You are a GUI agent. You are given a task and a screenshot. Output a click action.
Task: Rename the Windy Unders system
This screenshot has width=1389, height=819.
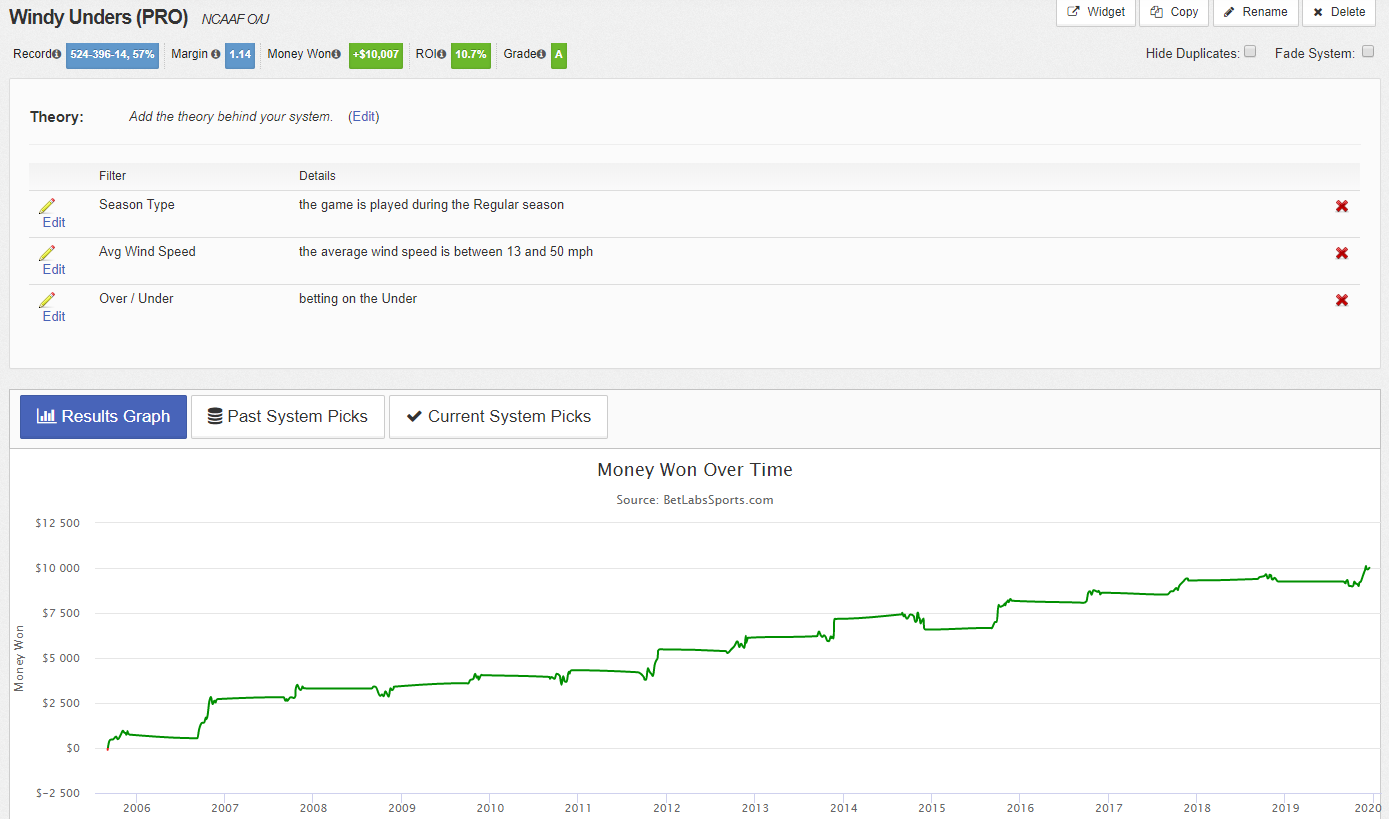1255,12
